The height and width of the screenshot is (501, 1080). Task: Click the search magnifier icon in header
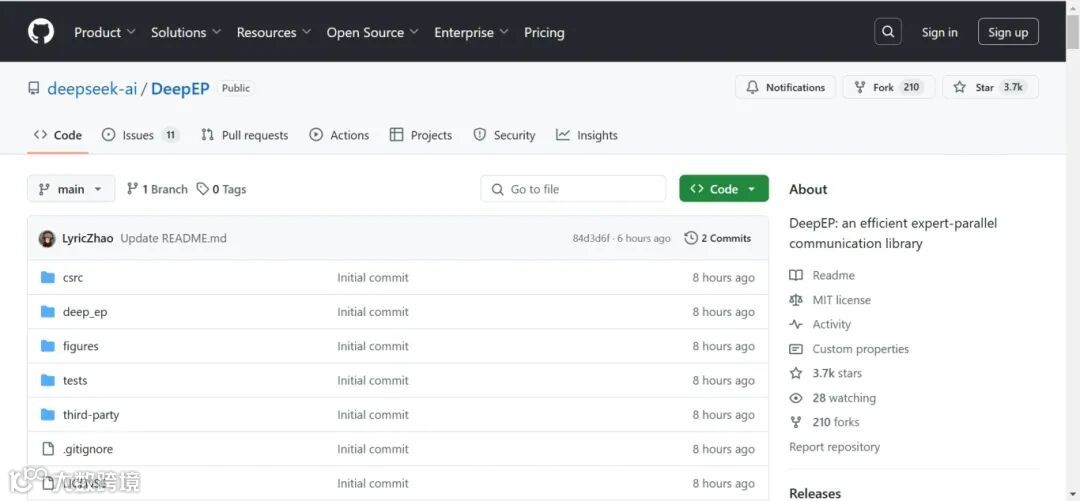(x=888, y=32)
